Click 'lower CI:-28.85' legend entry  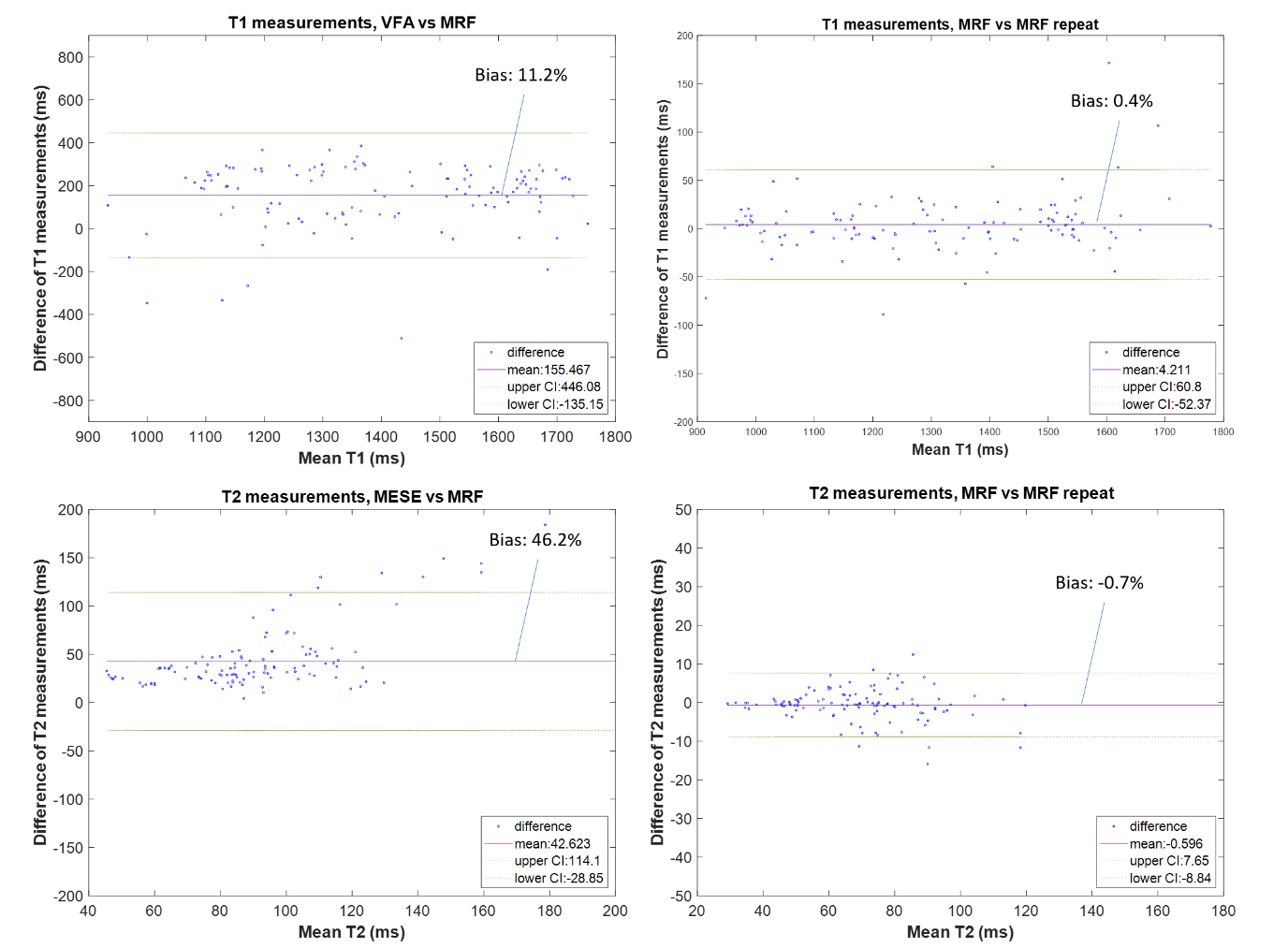point(559,878)
